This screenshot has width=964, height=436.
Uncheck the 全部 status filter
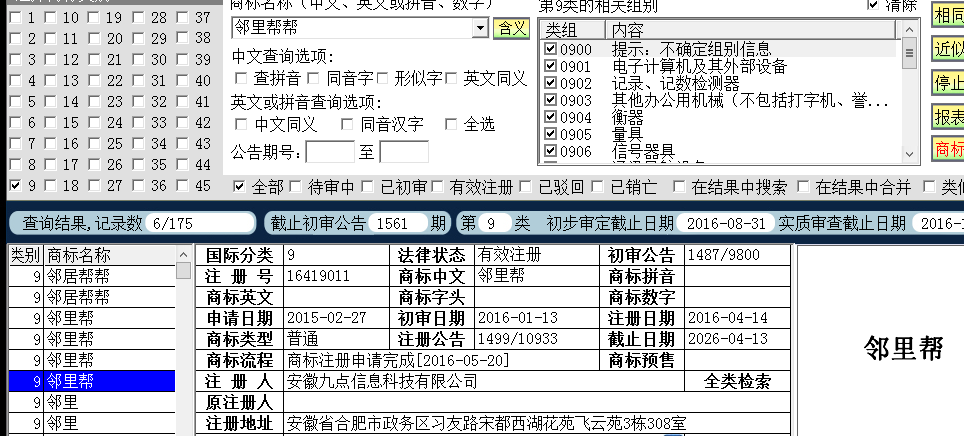(239, 187)
